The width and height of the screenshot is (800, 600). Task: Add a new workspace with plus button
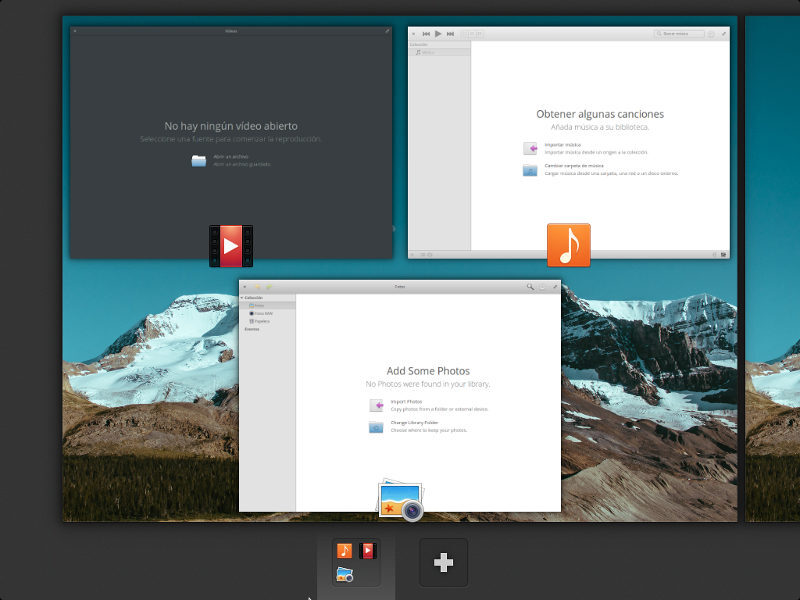443,562
